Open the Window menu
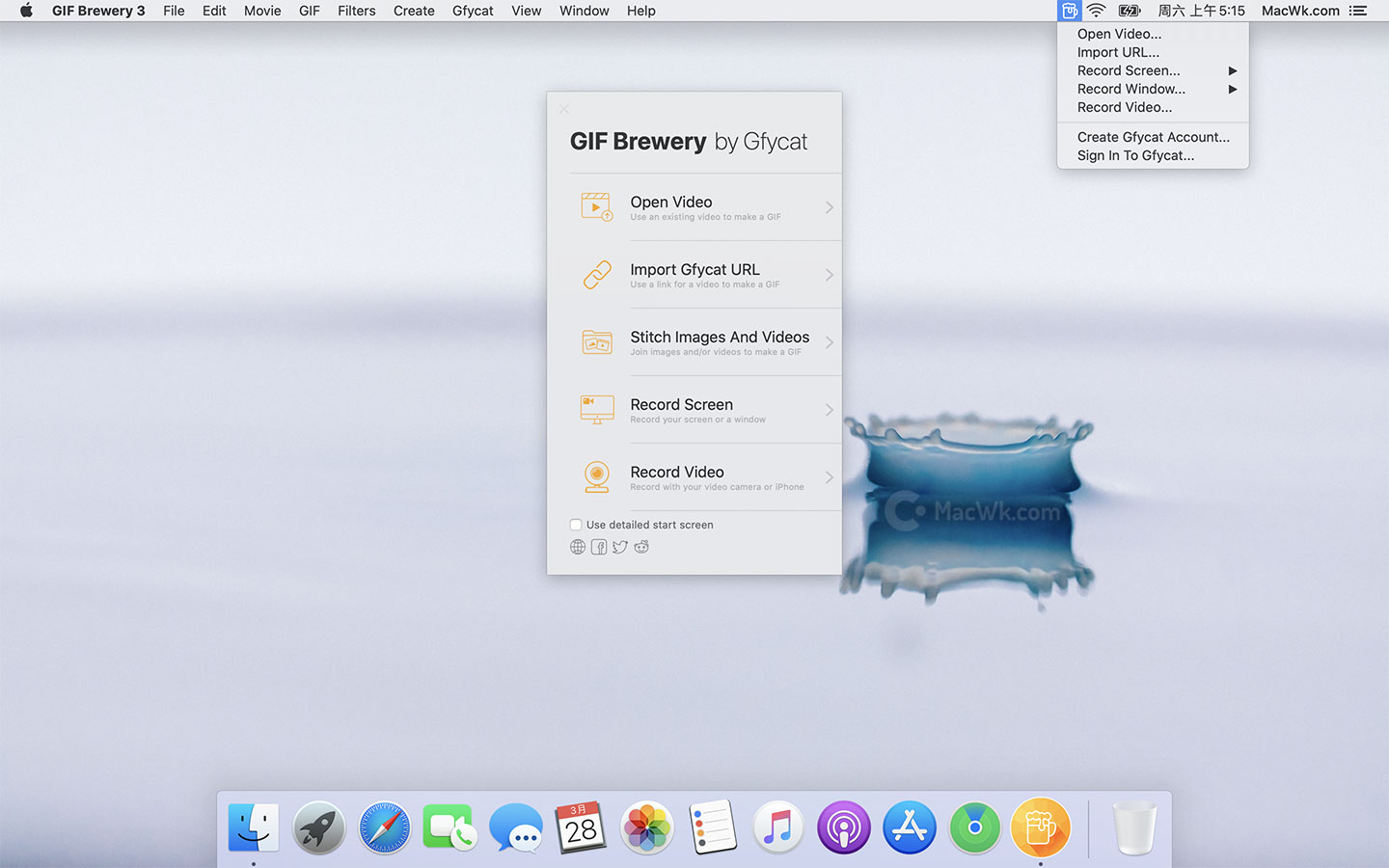The height and width of the screenshot is (868, 1389). coord(585,11)
